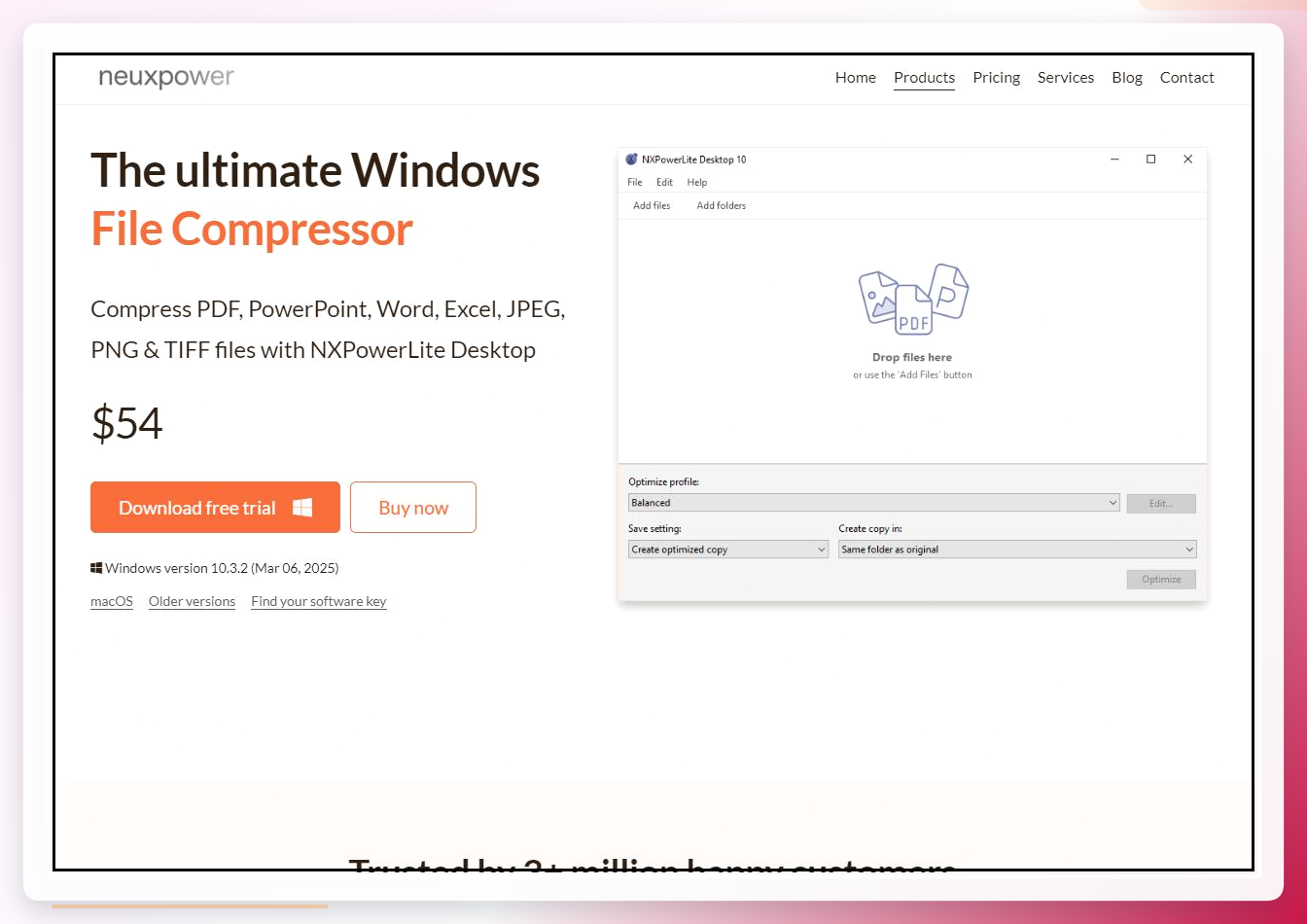1307x924 pixels.
Task: Click the 'Optimize profile:' label
Action: click(x=664, y=482)
